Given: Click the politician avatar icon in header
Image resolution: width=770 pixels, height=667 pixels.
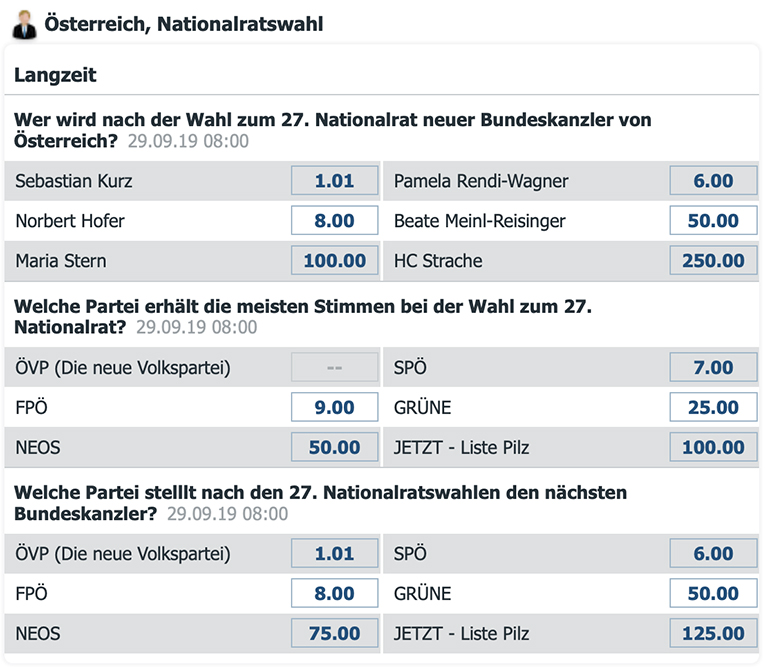Looking at the screenshot, I should 24,23.
